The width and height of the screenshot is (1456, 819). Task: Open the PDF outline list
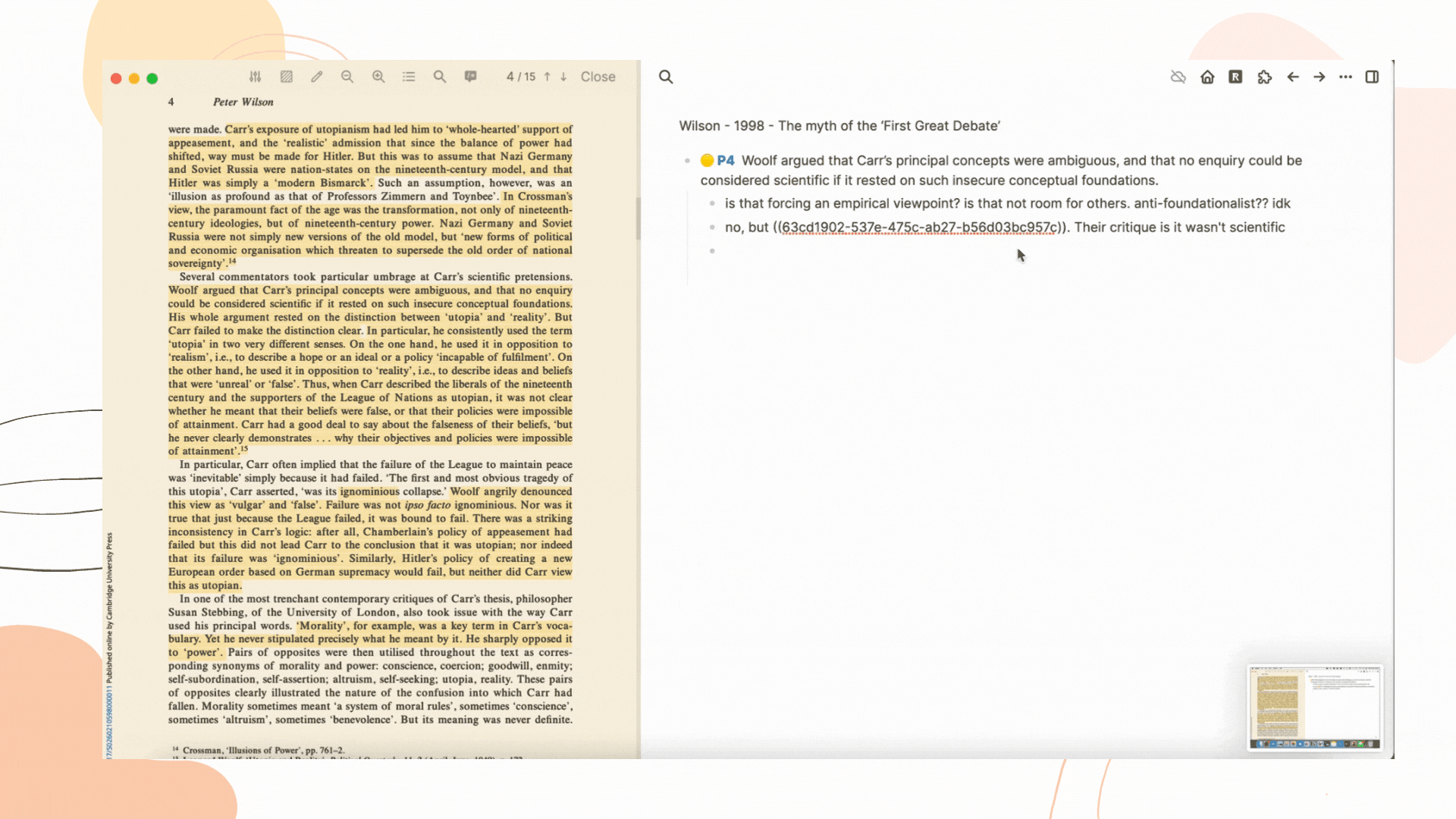pos(409,77)
